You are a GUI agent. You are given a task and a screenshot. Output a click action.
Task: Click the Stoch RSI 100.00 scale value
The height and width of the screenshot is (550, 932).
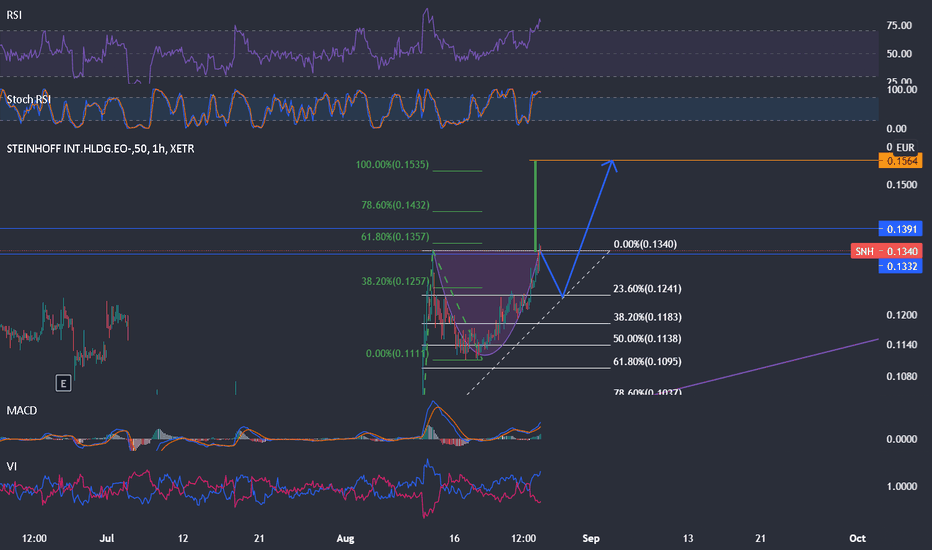click(902, 90)
